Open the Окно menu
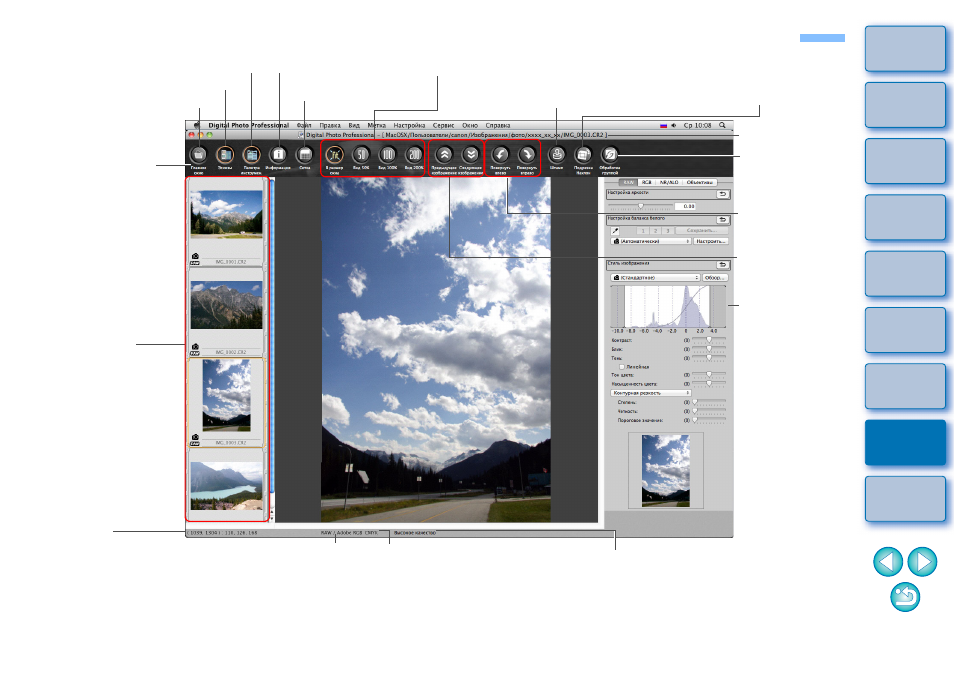The height and width of the screenshot is (674, 954). tap(470, 125)
